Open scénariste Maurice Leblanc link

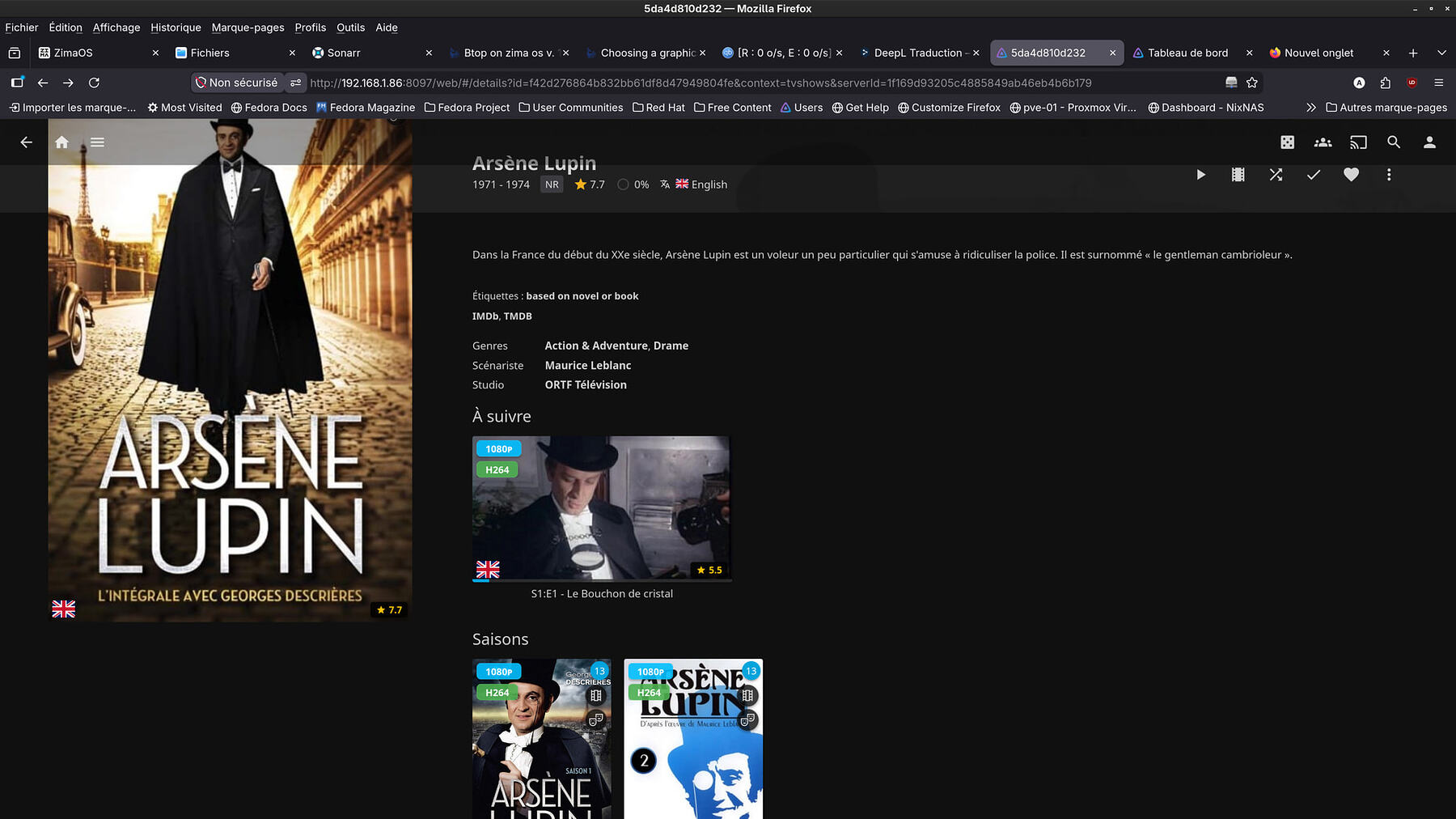(x=588, y=366)
